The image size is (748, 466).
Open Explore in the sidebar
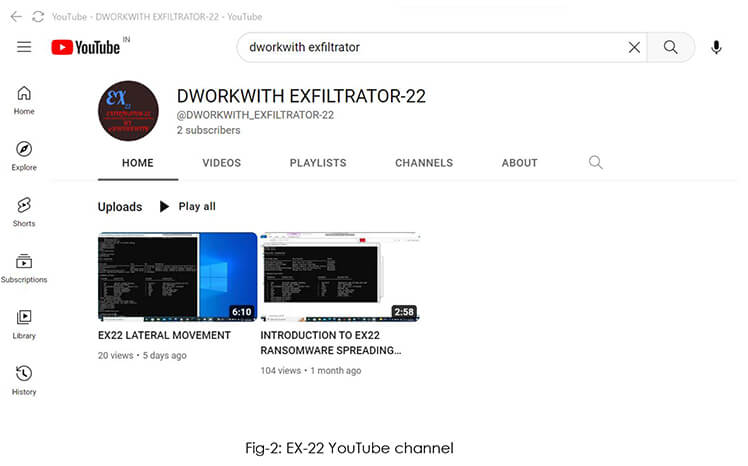click(x=24, y=156)
